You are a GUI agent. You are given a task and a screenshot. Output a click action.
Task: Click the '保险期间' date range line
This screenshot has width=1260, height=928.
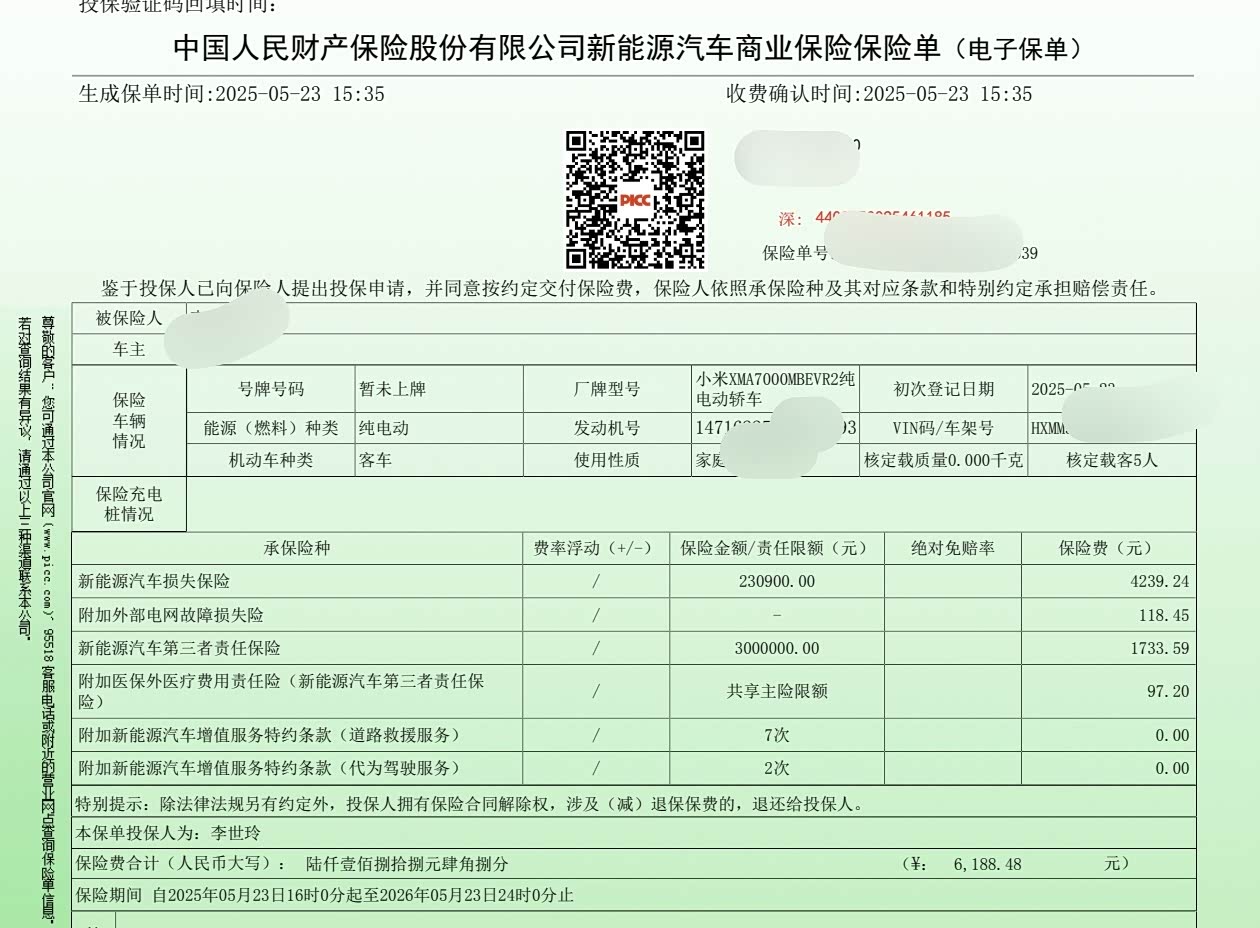coord(325,895)
